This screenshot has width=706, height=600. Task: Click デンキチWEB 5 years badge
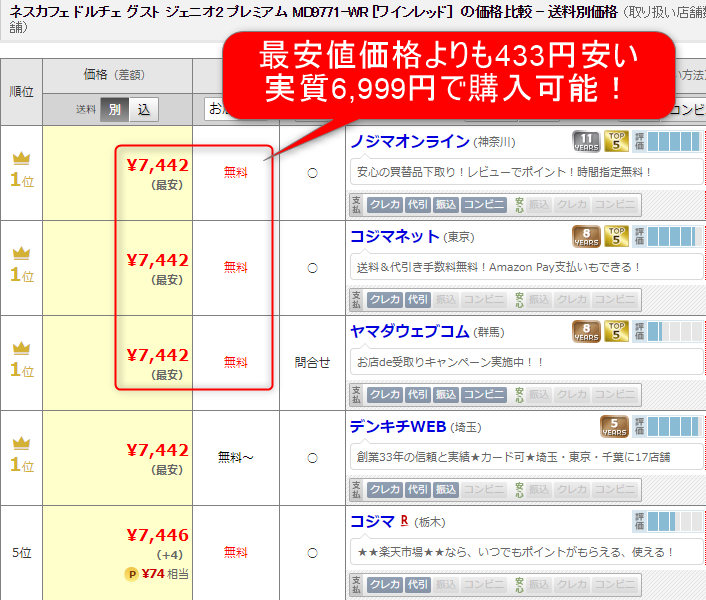pos(614,426)
